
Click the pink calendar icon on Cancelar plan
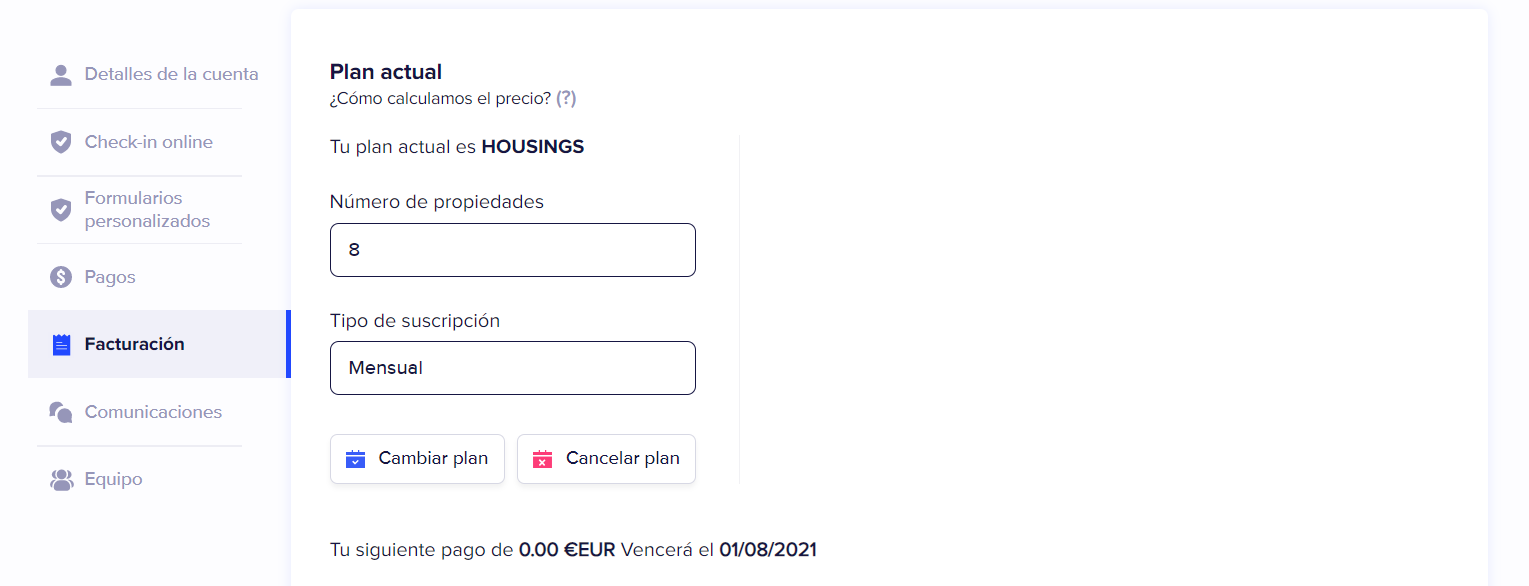coord(542,459)
